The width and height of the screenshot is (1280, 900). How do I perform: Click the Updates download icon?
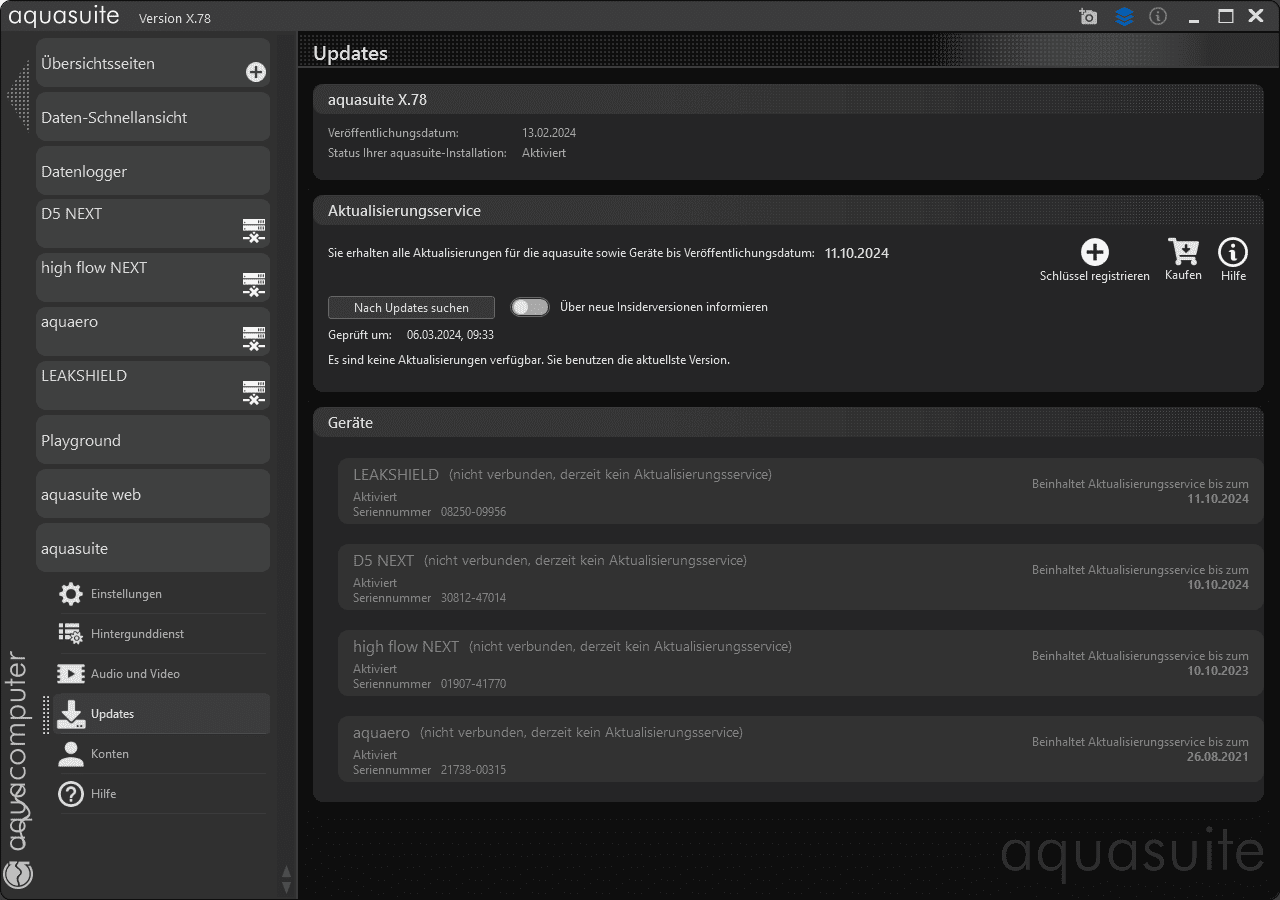click(x=70, y=714)
